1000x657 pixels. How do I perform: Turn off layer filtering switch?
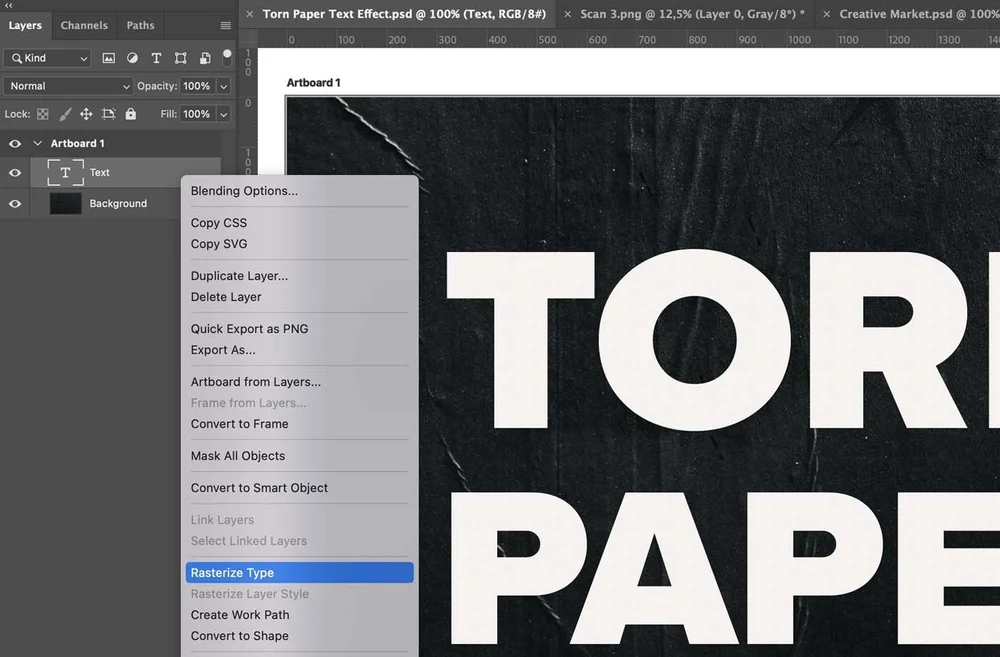click(226, 58)
